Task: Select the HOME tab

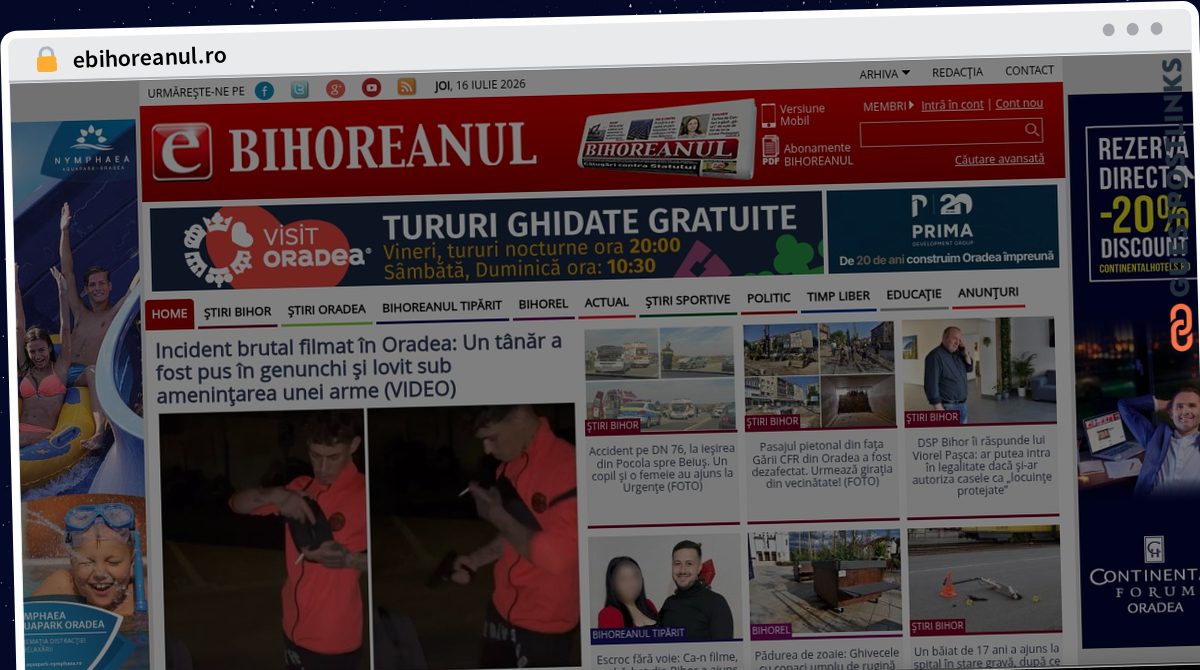Action: point(169,314)
